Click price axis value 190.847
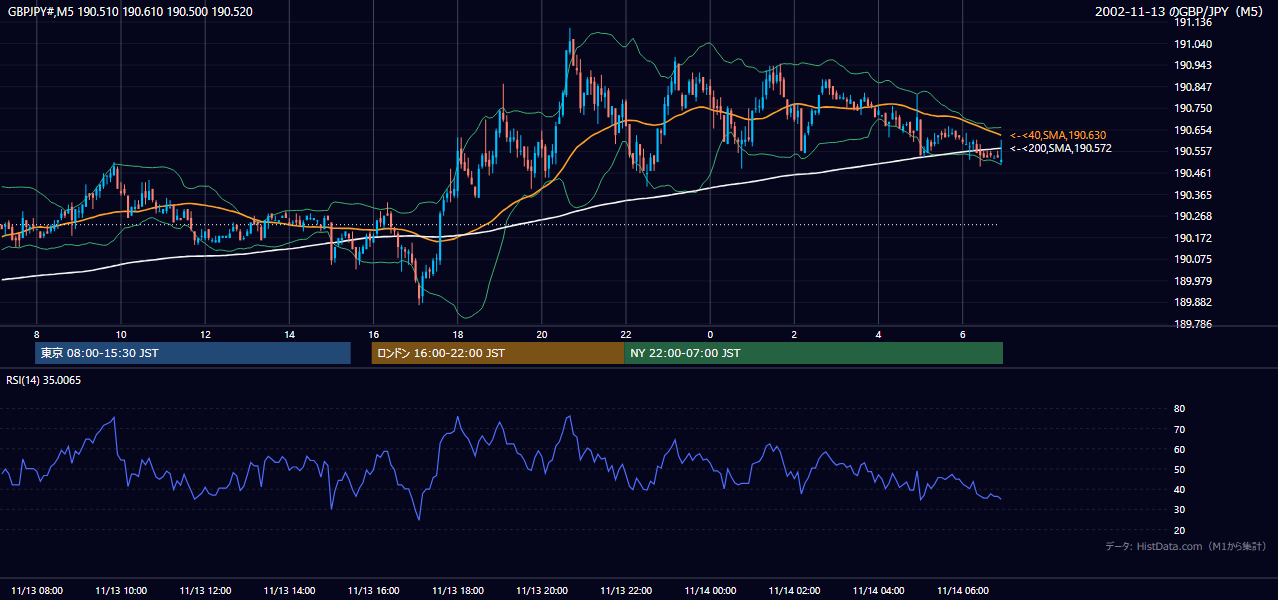 click(1193, 87)
